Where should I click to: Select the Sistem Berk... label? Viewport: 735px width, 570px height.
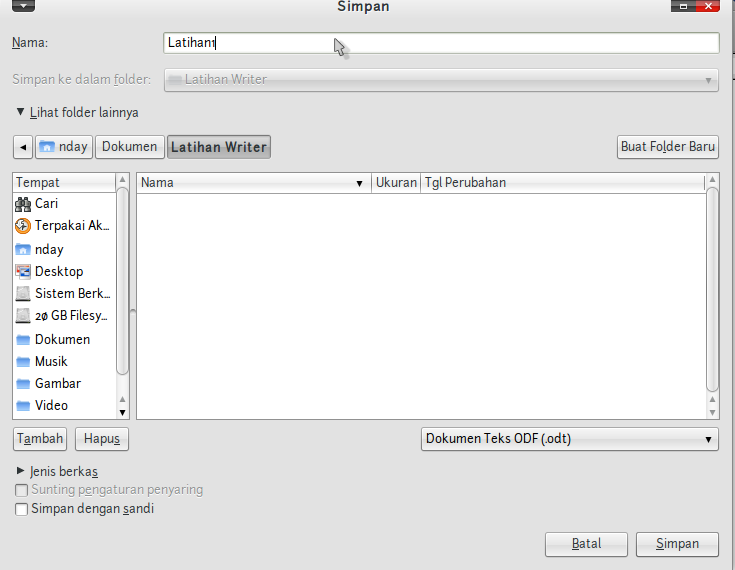(73, 293)
